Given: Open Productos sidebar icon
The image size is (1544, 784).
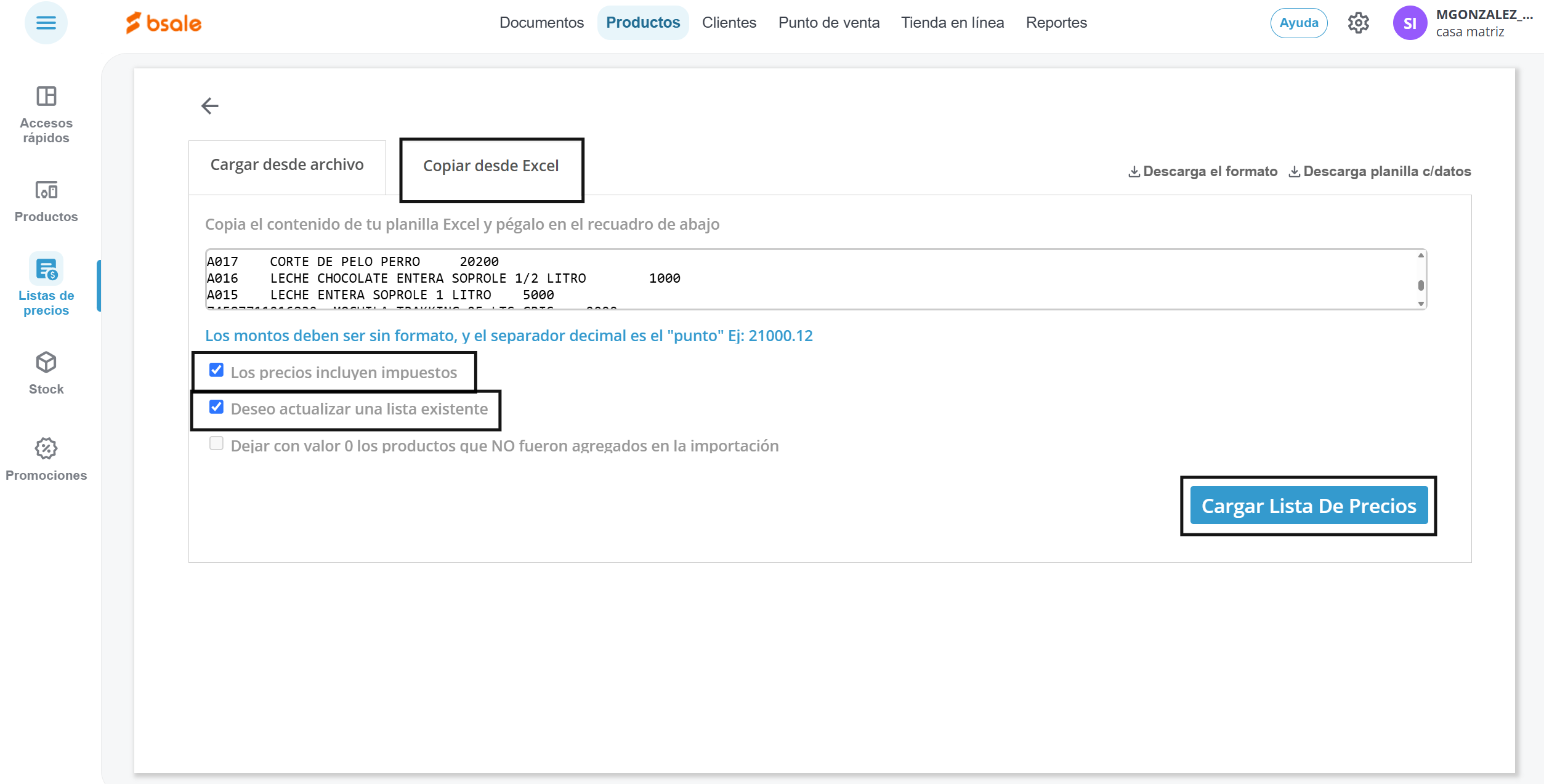Looking at the screenshot, I should [x=46, y=190].
